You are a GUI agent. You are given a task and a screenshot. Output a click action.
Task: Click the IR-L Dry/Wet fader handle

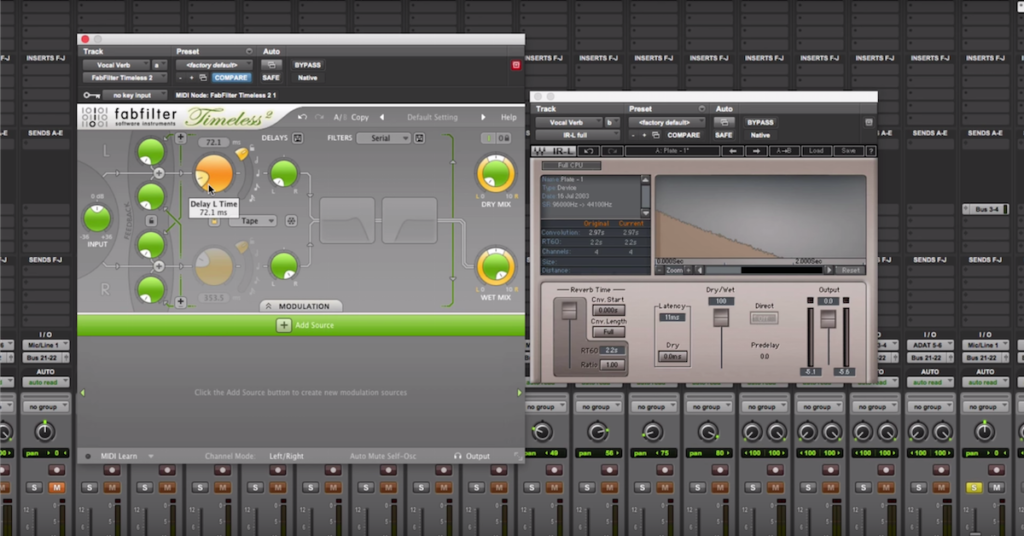(x=719, y=318)
